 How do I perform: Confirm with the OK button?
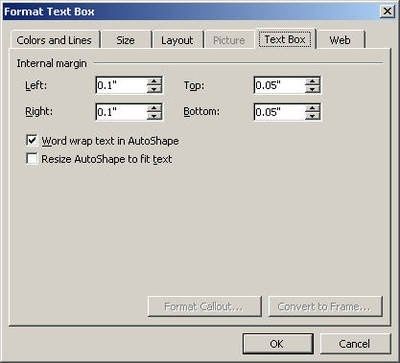point(278,344)
